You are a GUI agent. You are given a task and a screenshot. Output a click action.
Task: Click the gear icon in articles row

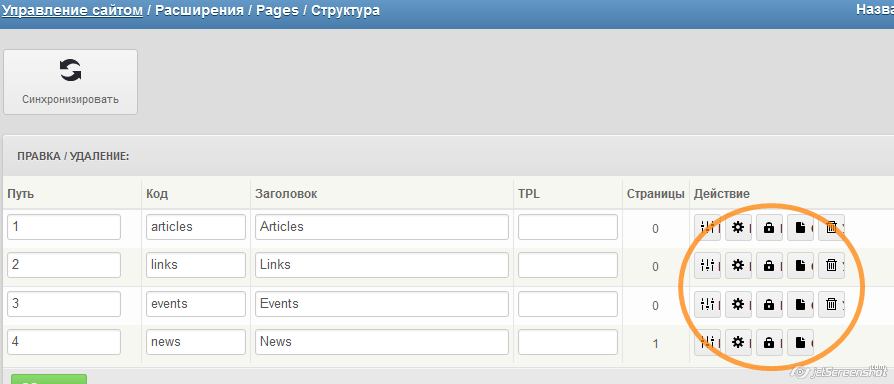(738, 227)
